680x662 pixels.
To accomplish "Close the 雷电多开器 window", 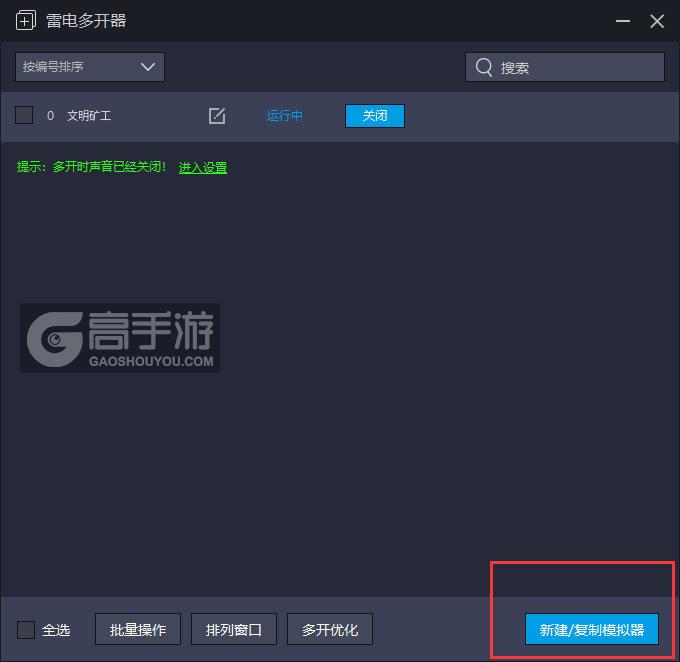I will tap(657, 21).
